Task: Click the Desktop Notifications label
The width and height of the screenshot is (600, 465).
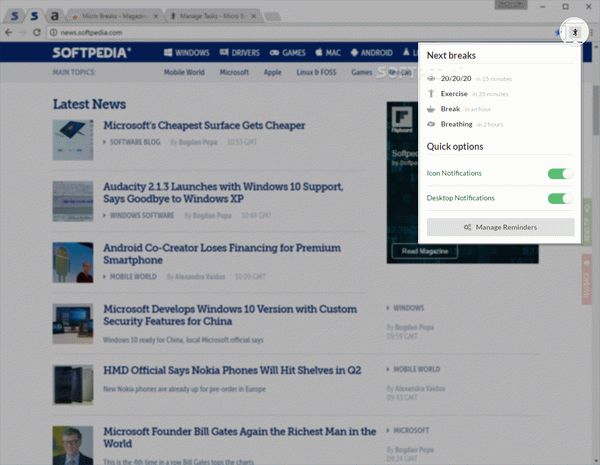Action: point(460,198)
